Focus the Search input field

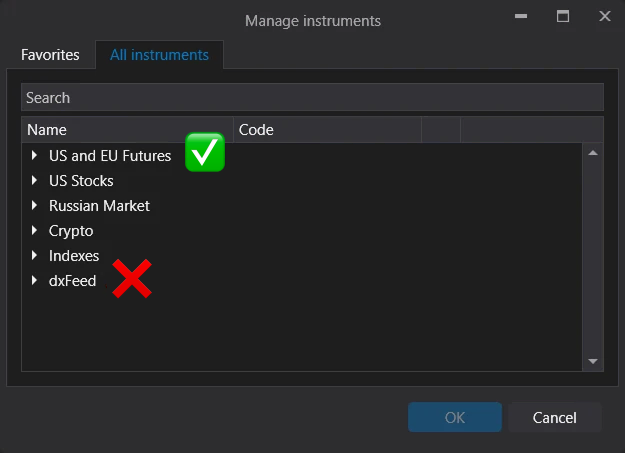312,97
